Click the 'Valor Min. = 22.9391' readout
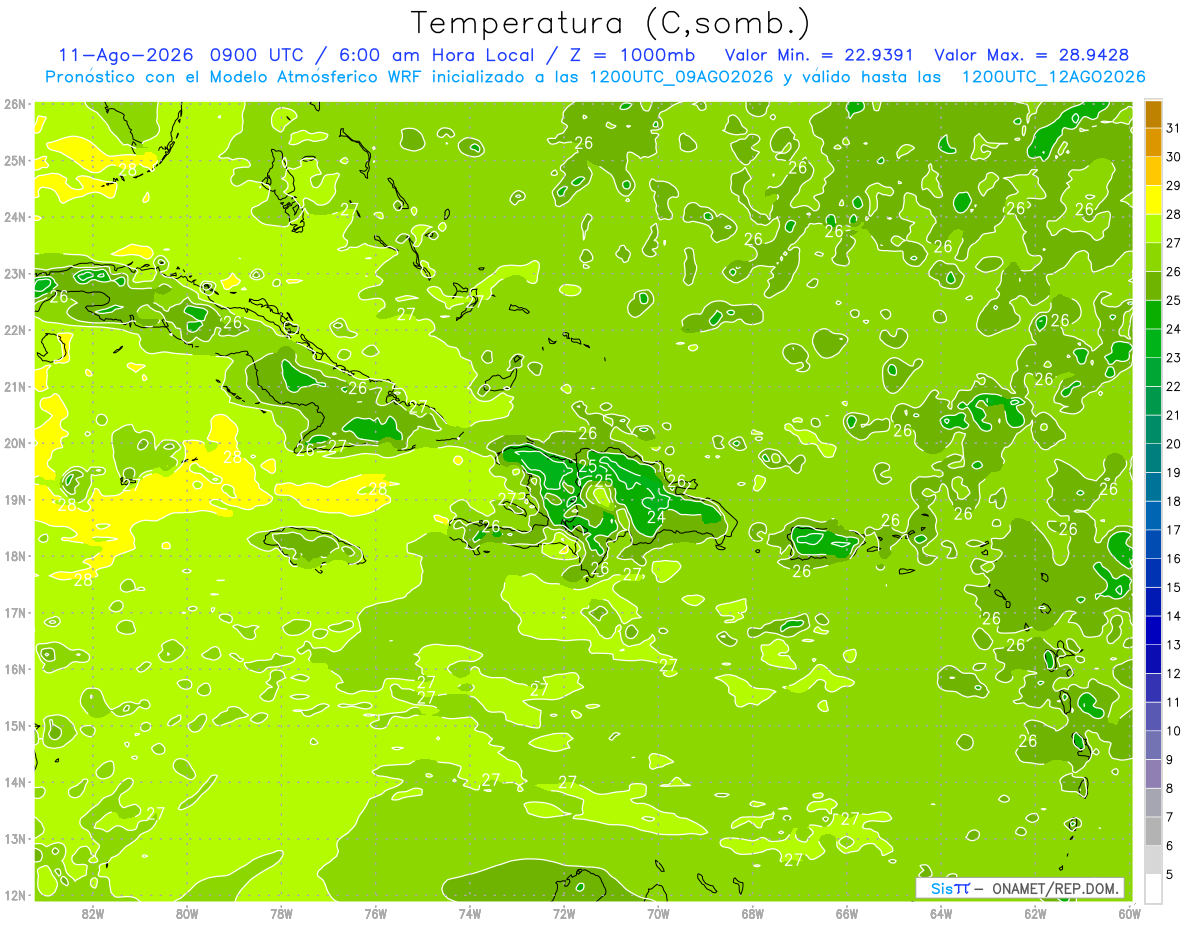 (x=819, y=55)
